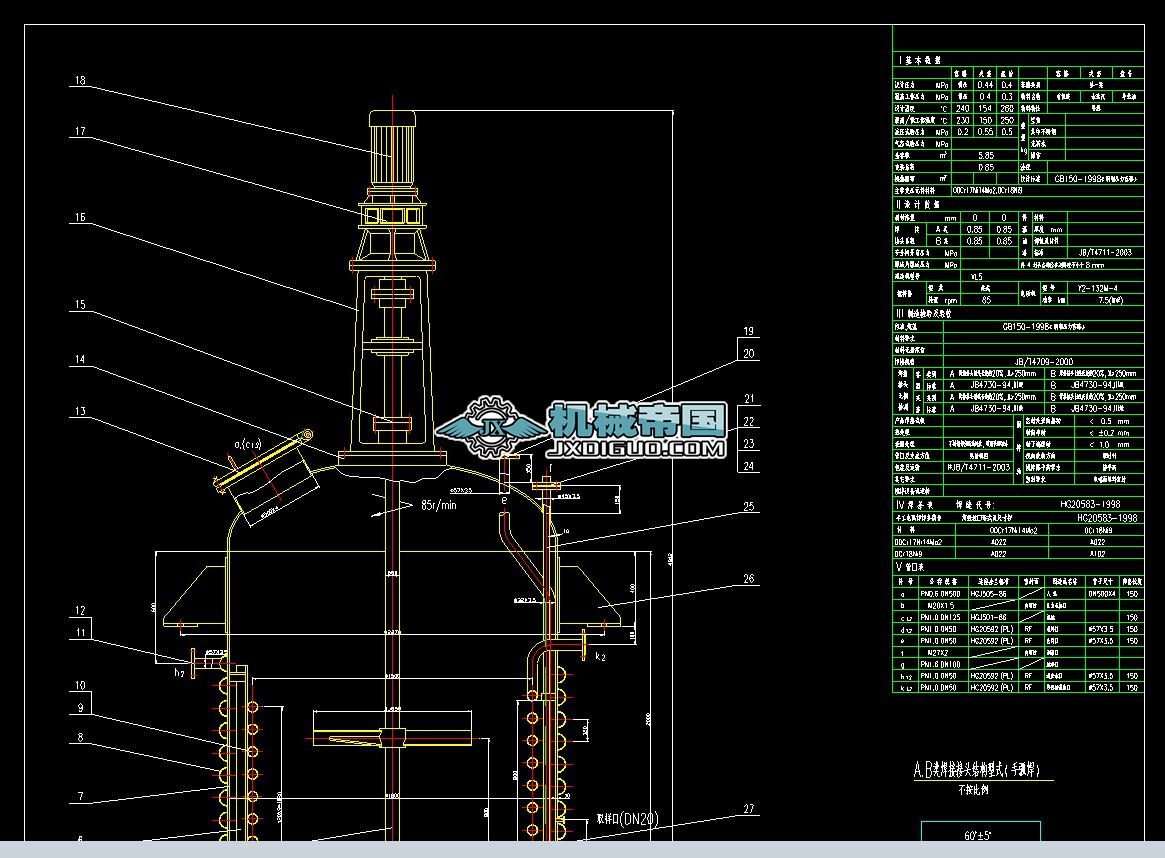Click part callout number 13

80,412
